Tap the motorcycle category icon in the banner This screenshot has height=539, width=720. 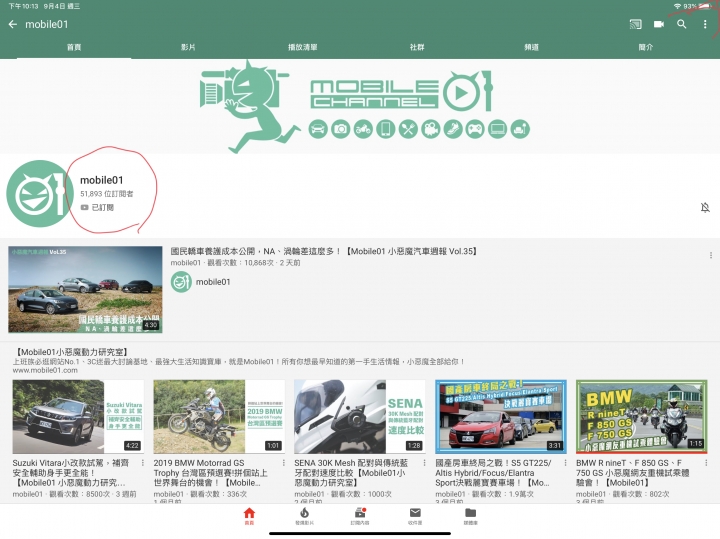coord(363,129)
